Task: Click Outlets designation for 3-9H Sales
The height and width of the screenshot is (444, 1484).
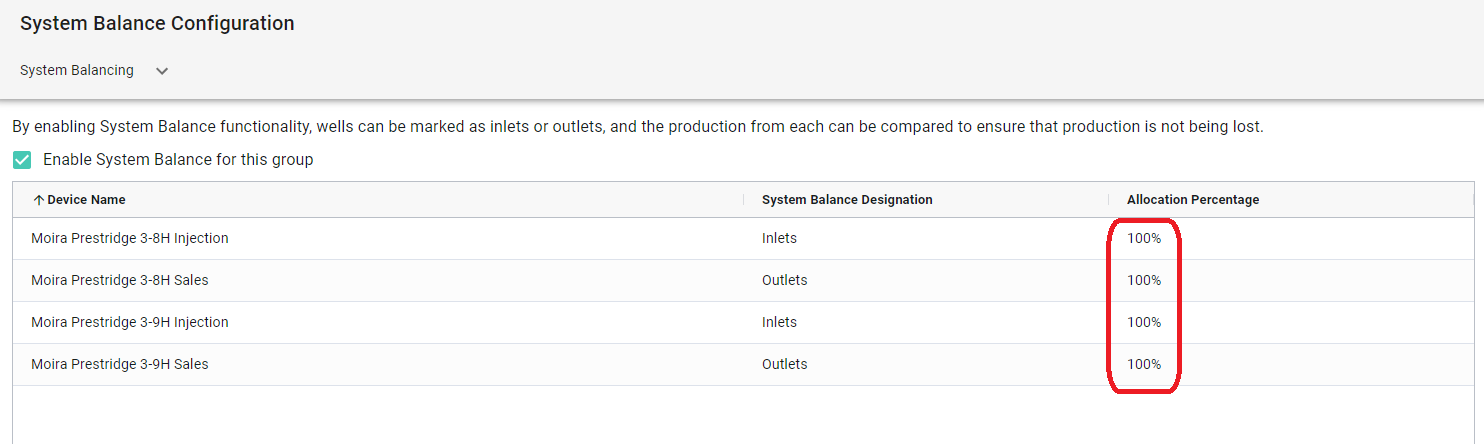Action: point(784,365)
